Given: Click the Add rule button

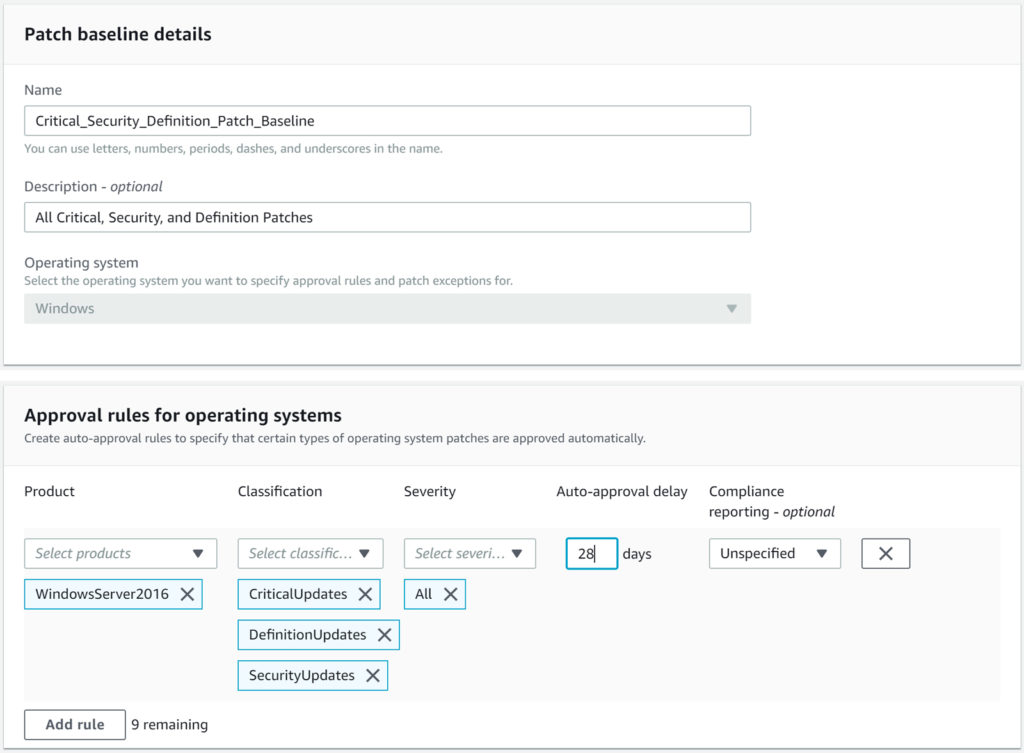Looking at the screenshot, I should (x=75, y=724).
